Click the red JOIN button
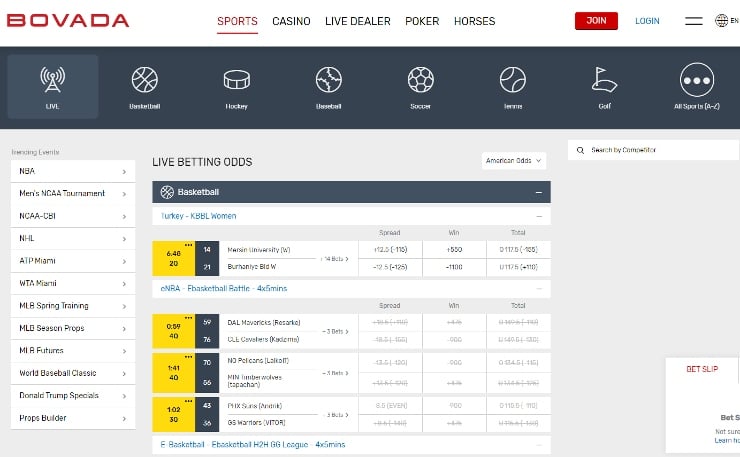The image size is (740, 457). coord(596,21)
